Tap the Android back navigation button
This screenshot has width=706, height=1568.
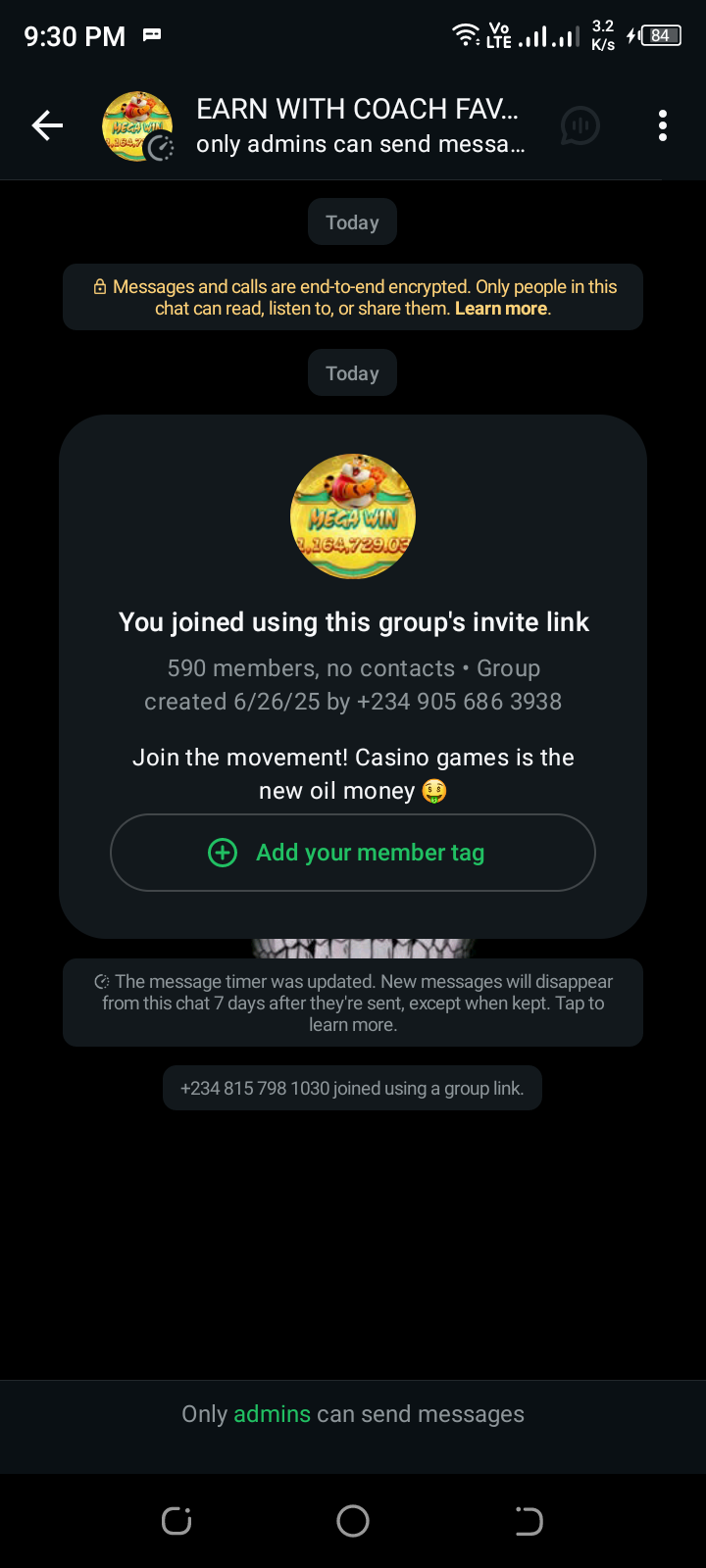pyautogui.click(x=529, y=1521)
